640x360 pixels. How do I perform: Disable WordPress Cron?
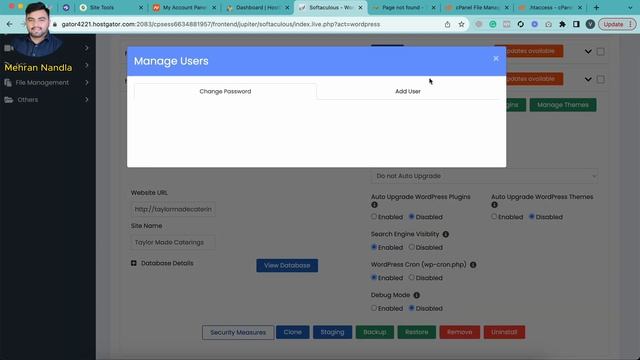pos(411,278)
